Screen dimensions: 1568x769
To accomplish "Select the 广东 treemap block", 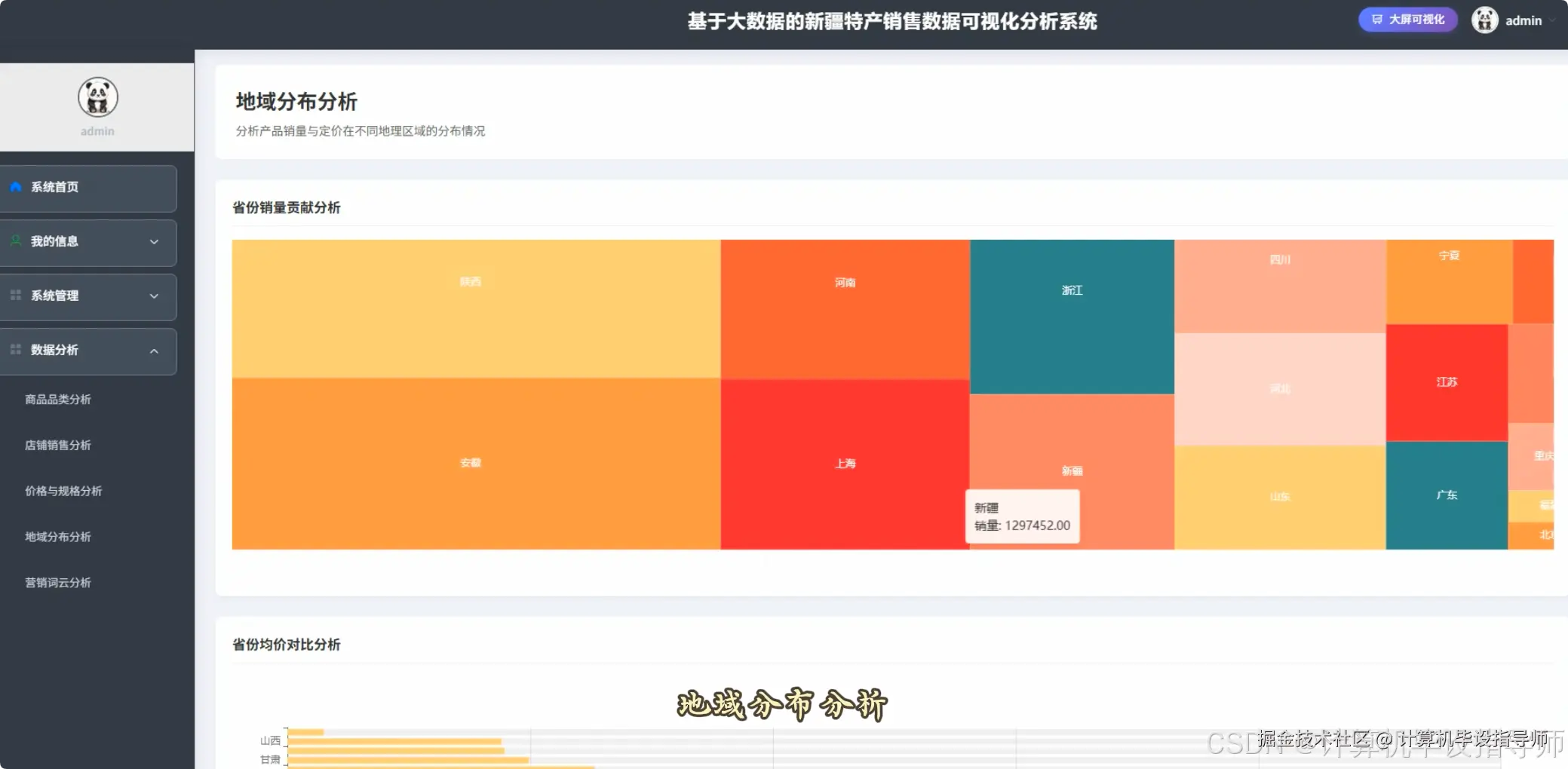I will click(1447, 495).
